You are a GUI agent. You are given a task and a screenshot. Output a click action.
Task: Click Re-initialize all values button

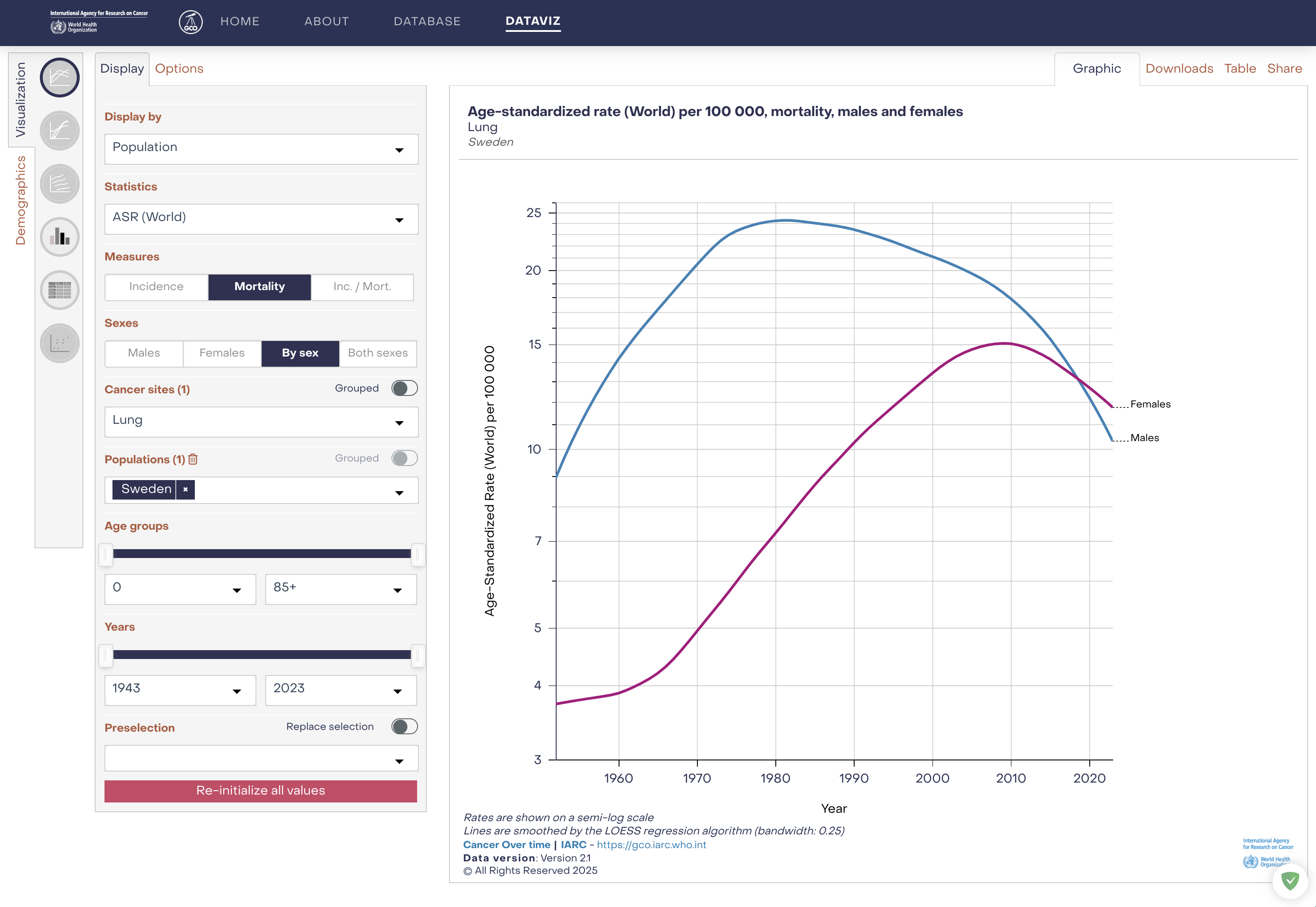[x=260, y=791]
